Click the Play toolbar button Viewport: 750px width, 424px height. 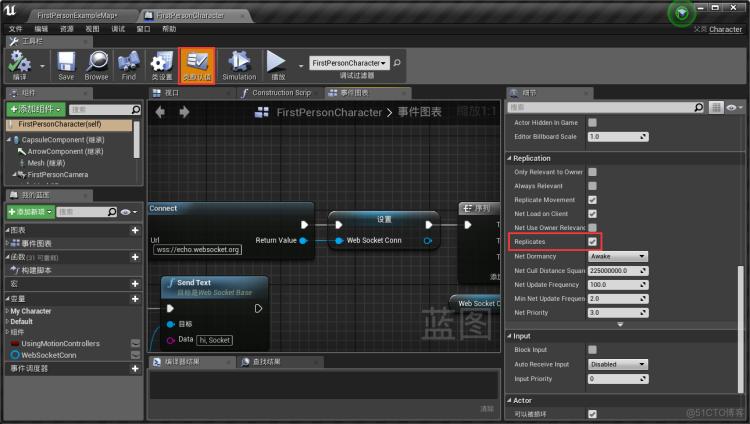click(x=277, y=65)
